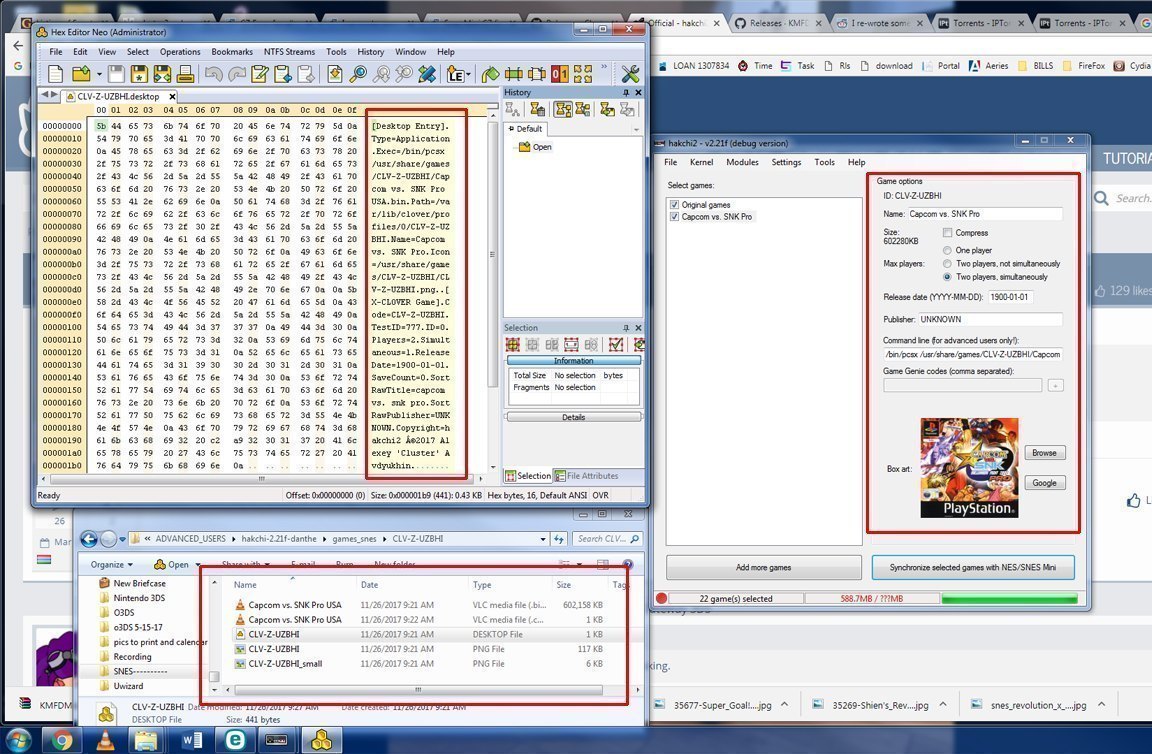The width and height of the screenshot is (1152, 754).
Task: Click the red 01 view icon
Action: [559, 73]
